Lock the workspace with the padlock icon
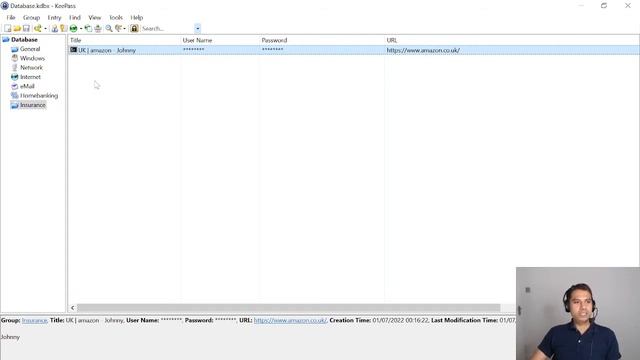 coord(134,28)
